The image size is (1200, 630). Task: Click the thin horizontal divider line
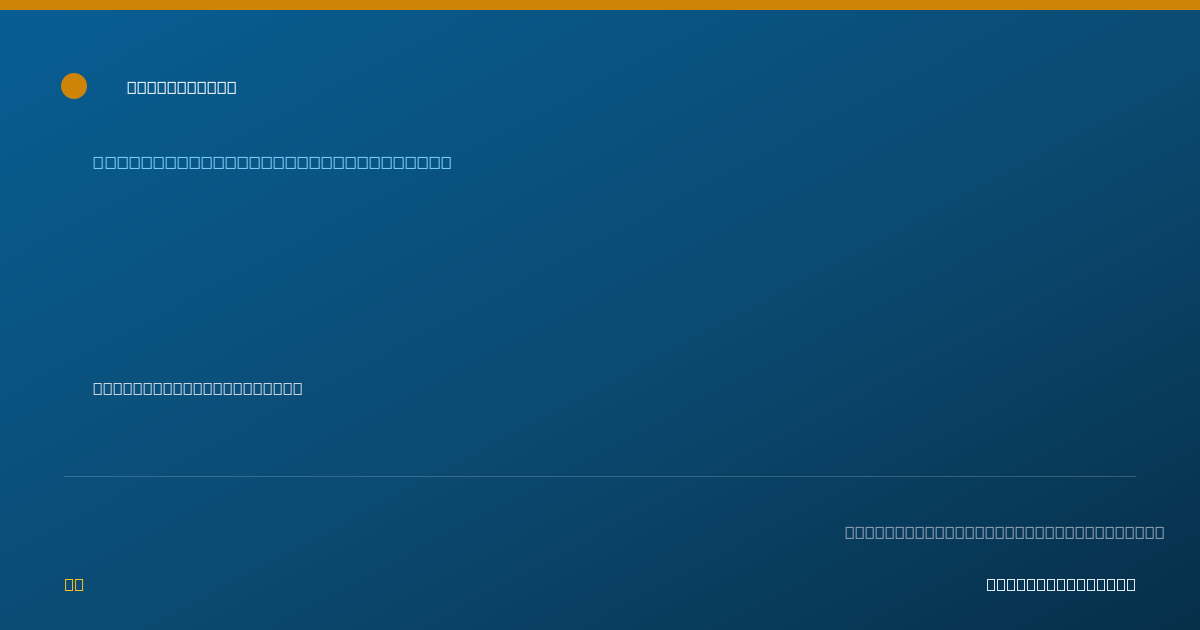coord(600,476)
